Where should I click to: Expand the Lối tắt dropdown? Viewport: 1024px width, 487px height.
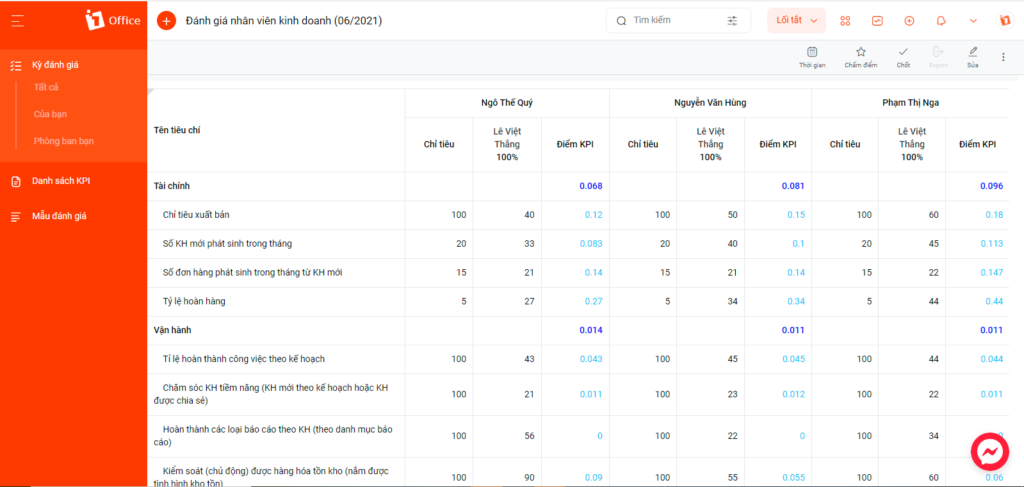coord(797,21)
